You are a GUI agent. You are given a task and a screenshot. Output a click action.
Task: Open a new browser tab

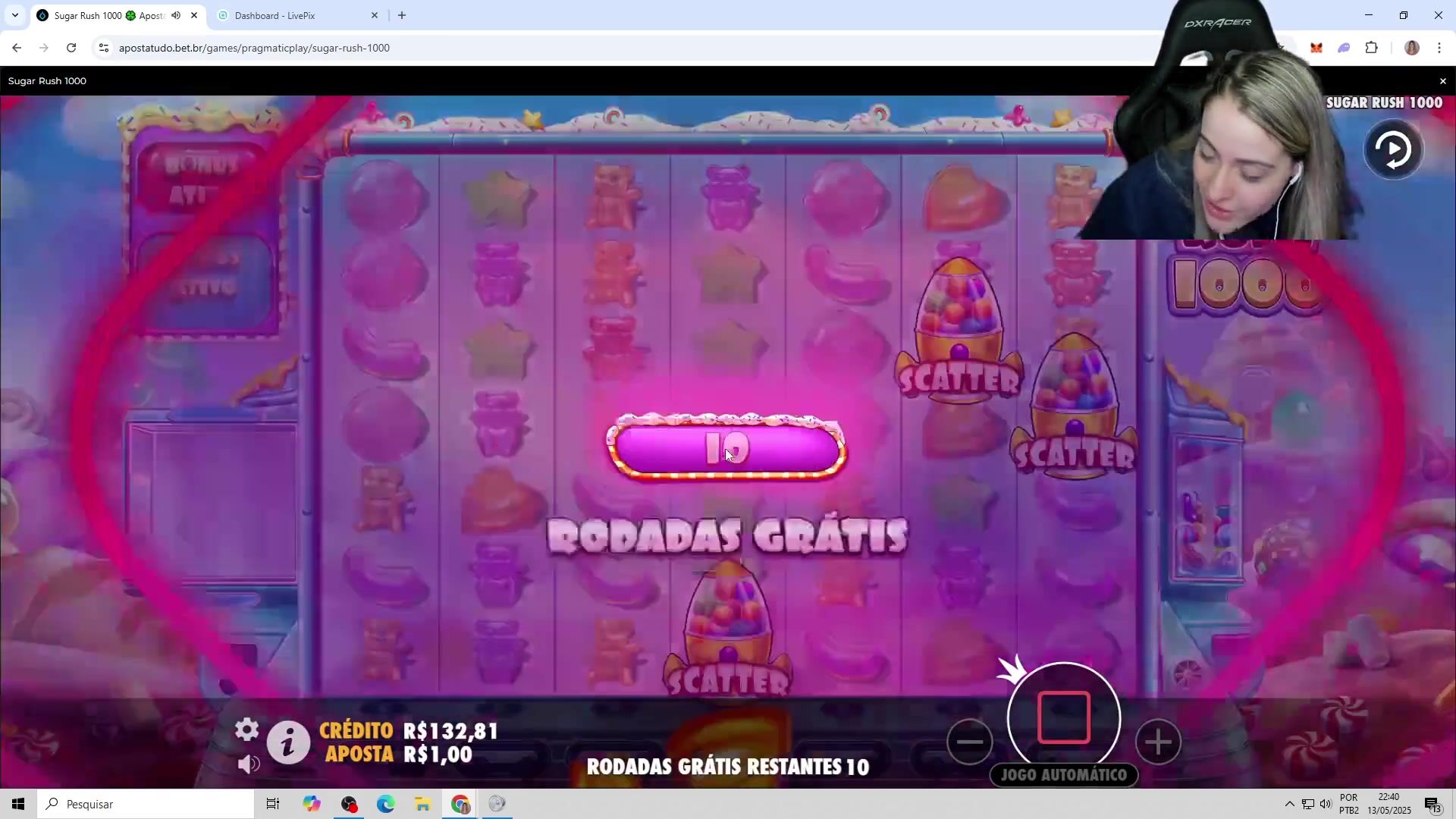[x=402, y=15]
